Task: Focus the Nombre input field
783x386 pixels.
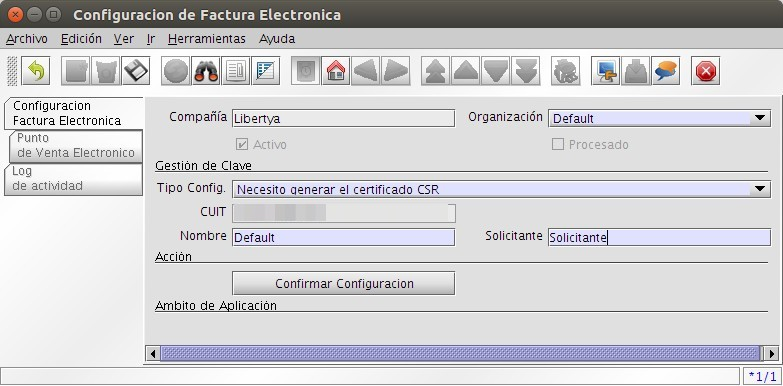Action: click(x=344, y=237)
